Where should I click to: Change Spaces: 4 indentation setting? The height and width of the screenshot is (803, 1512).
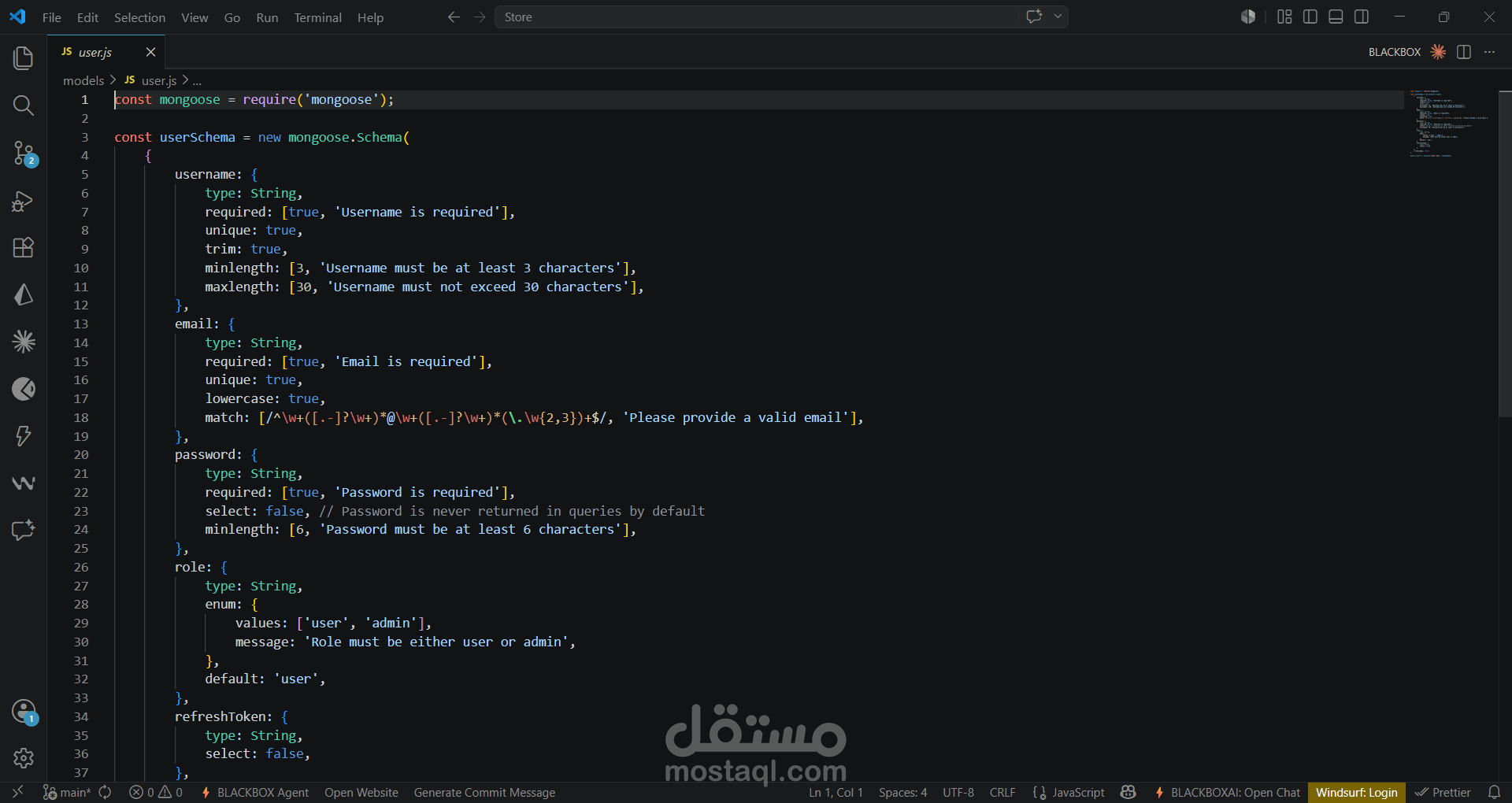(902, 792)
